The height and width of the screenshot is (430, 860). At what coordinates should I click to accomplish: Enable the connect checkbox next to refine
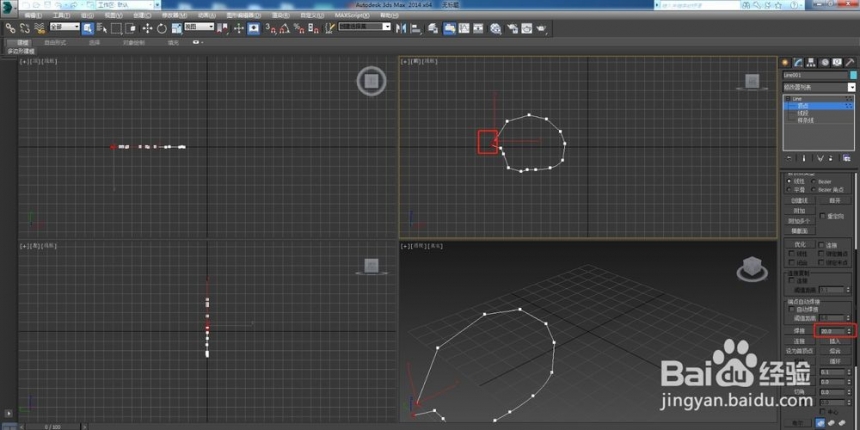click(x=822, y=245)
